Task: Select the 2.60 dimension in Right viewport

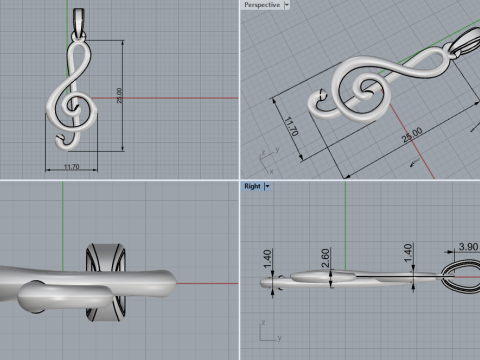Action: click(x=326, y=258)
